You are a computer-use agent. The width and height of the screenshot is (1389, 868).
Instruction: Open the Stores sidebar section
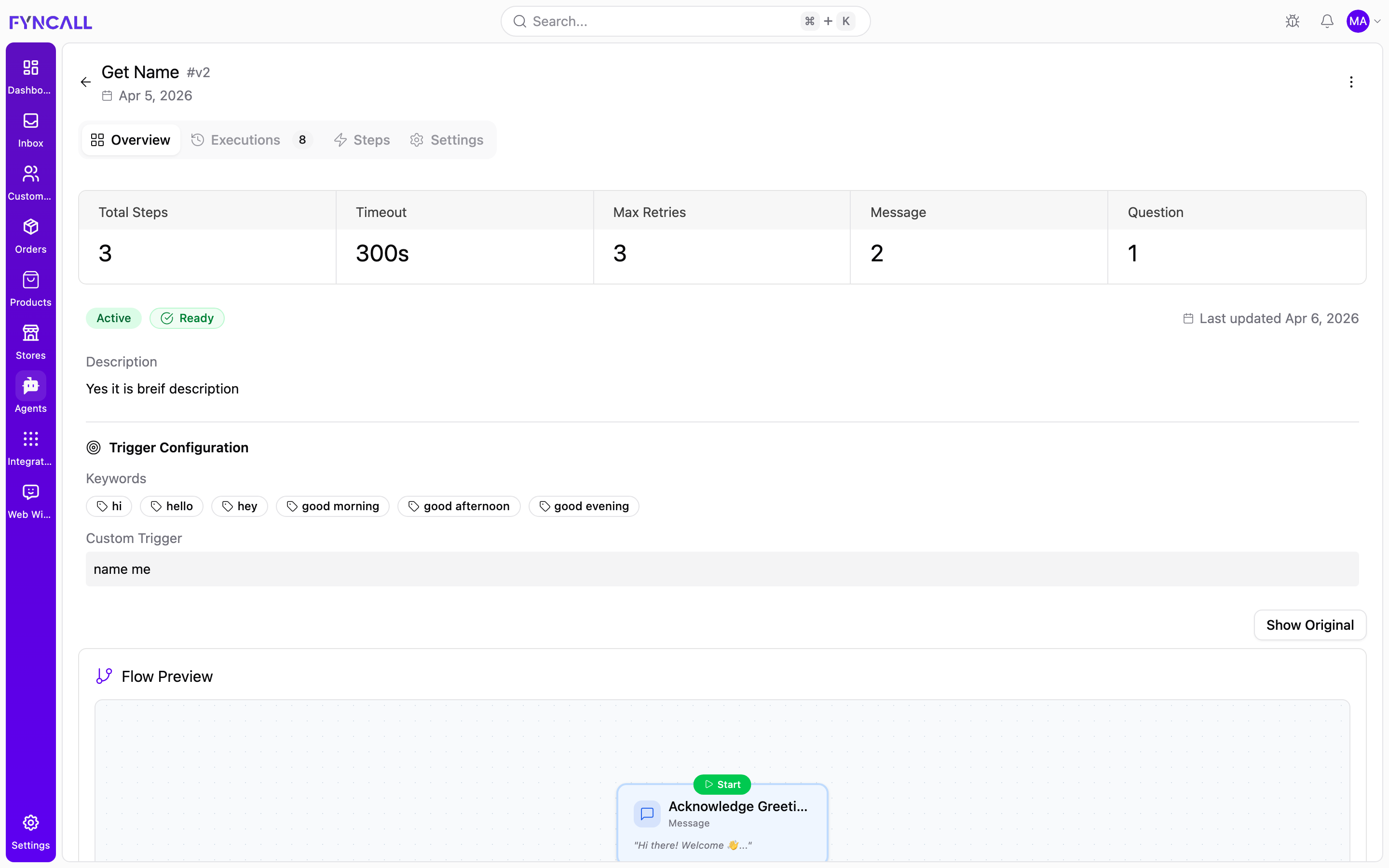(x=30, y=342)
